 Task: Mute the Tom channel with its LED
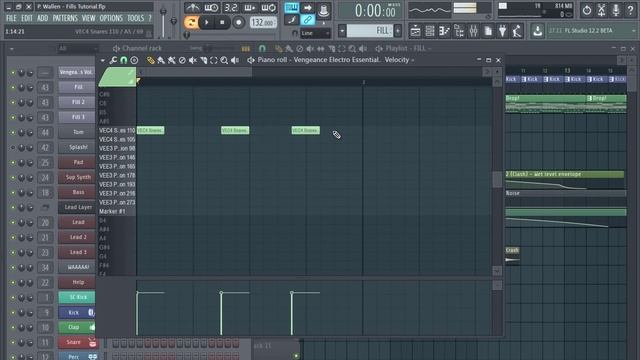pyautogui.click(x=13, y=132)
